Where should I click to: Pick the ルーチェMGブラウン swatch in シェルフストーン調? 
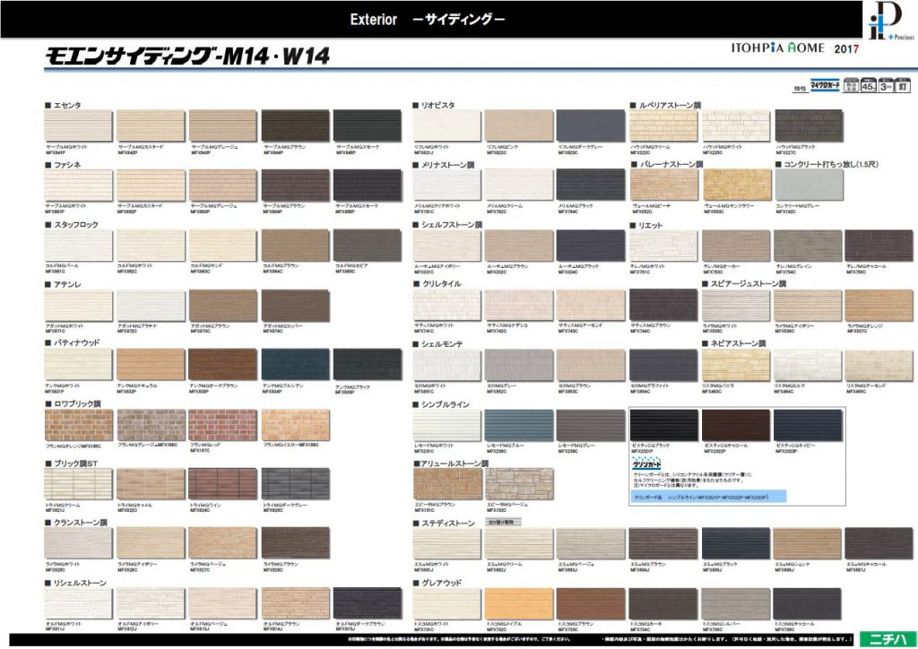click(519, 245)
